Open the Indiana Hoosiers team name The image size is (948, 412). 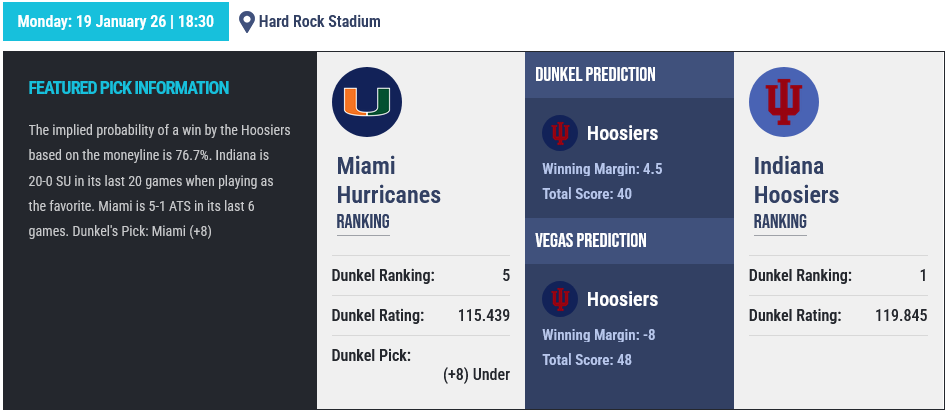tap(796, 180)
